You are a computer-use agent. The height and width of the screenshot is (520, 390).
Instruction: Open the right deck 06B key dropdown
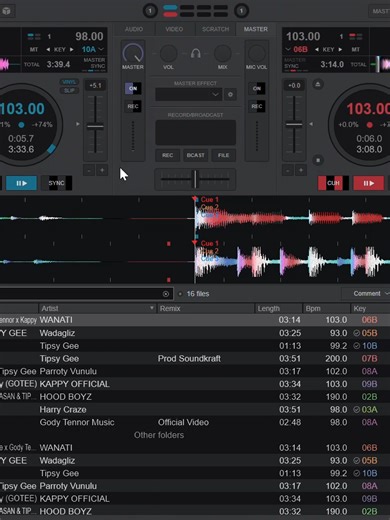296,49
